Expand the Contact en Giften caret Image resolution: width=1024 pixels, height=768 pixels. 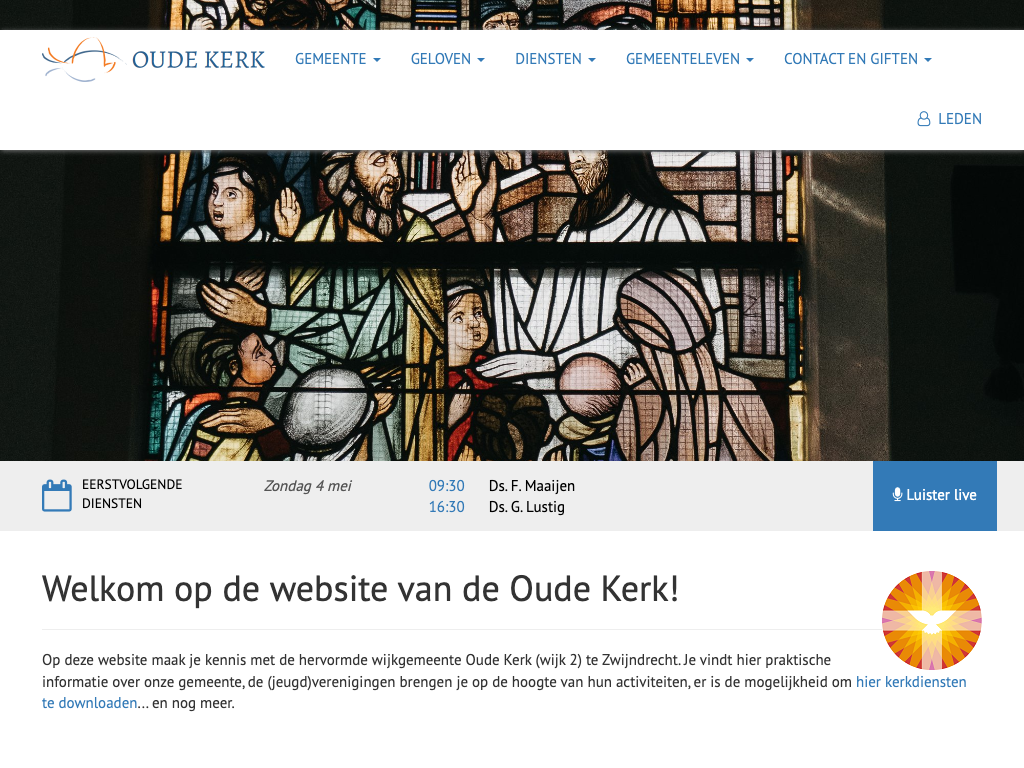pos(928,59)
